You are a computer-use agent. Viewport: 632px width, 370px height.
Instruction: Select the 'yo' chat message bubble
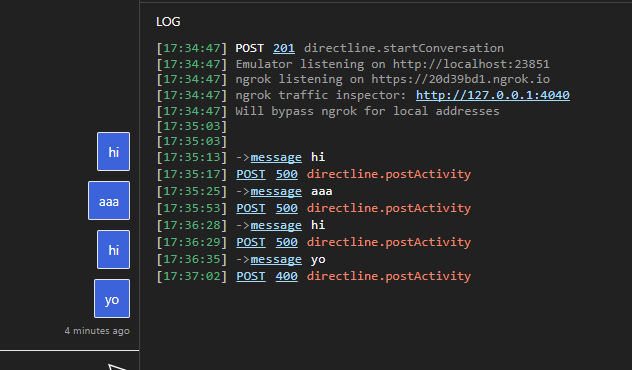112,299
